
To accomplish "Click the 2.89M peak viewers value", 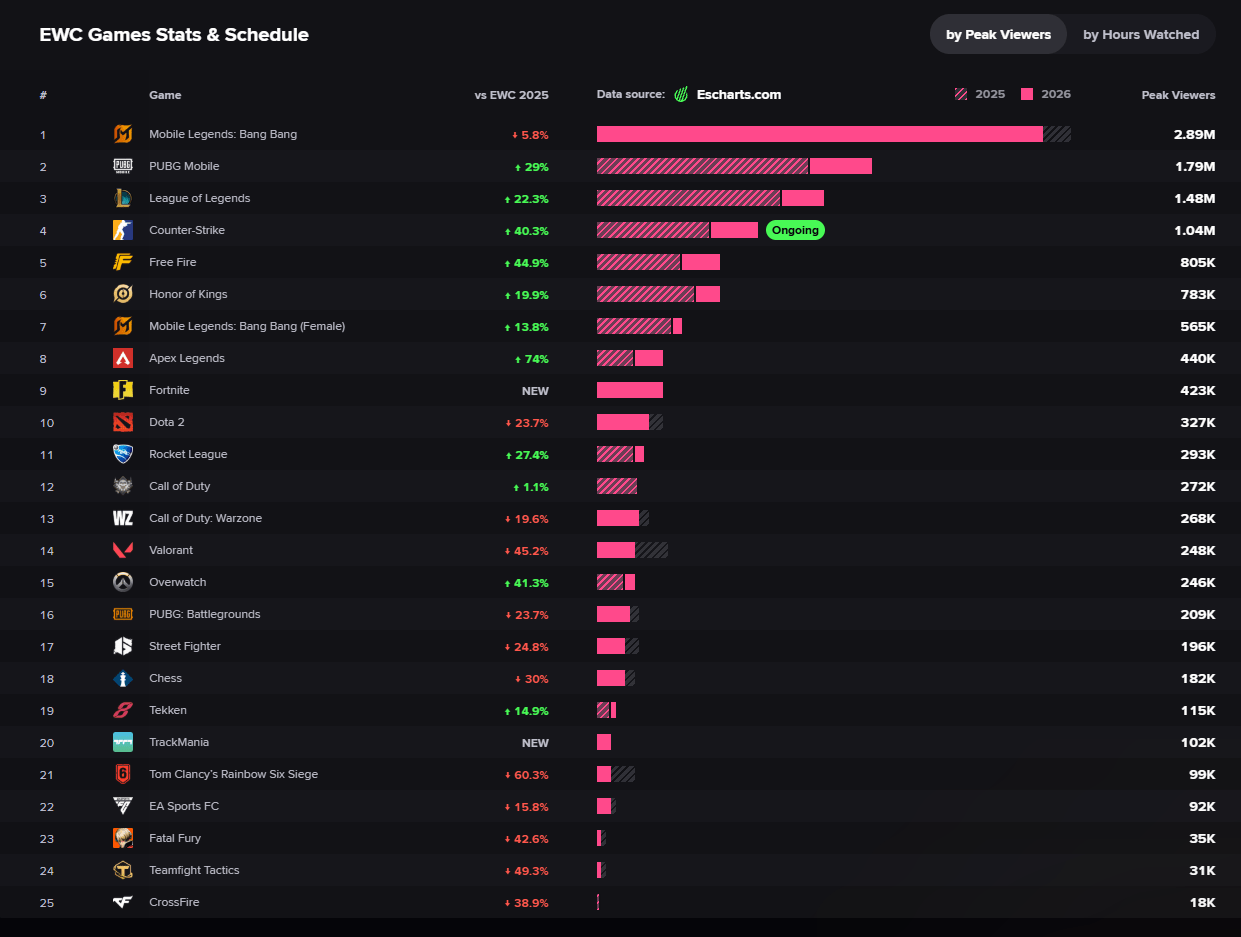I will point(1195,134).
